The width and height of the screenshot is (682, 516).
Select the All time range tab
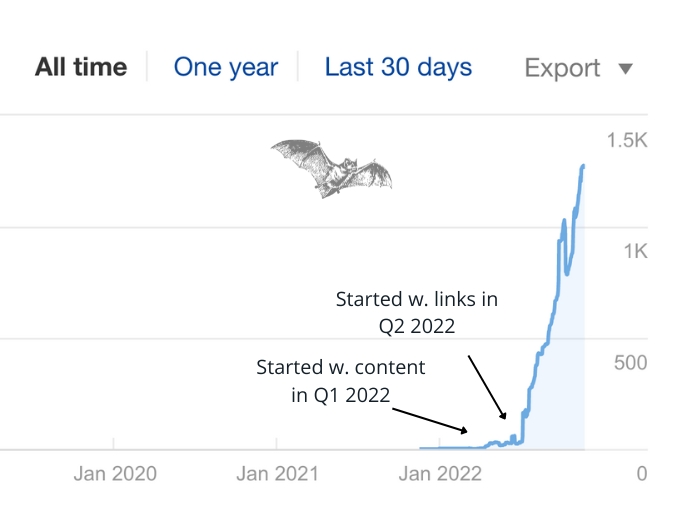pos(81,67)
